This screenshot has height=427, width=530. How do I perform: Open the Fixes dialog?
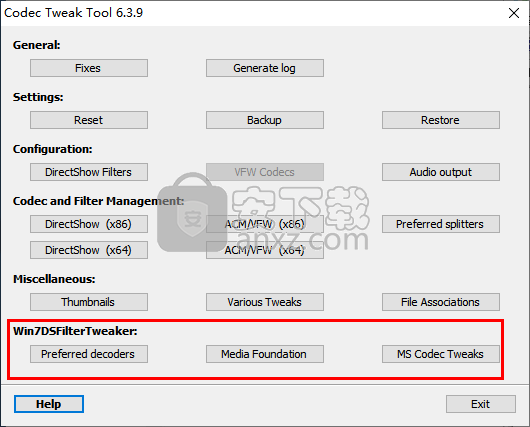[89, 68]
